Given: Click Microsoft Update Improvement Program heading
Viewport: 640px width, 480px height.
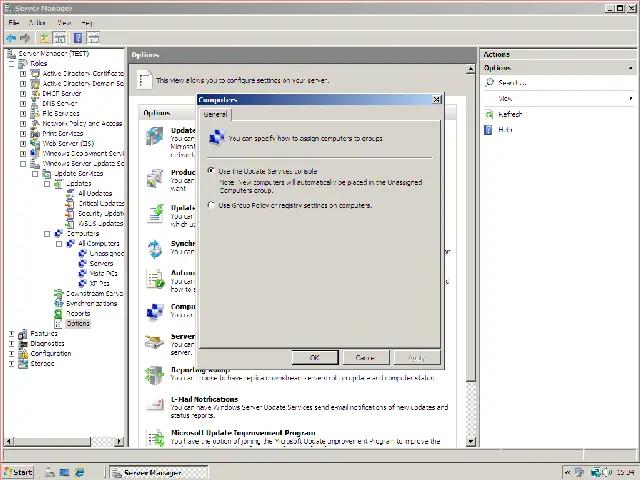Looking at the screenshot, I should 243,433.
